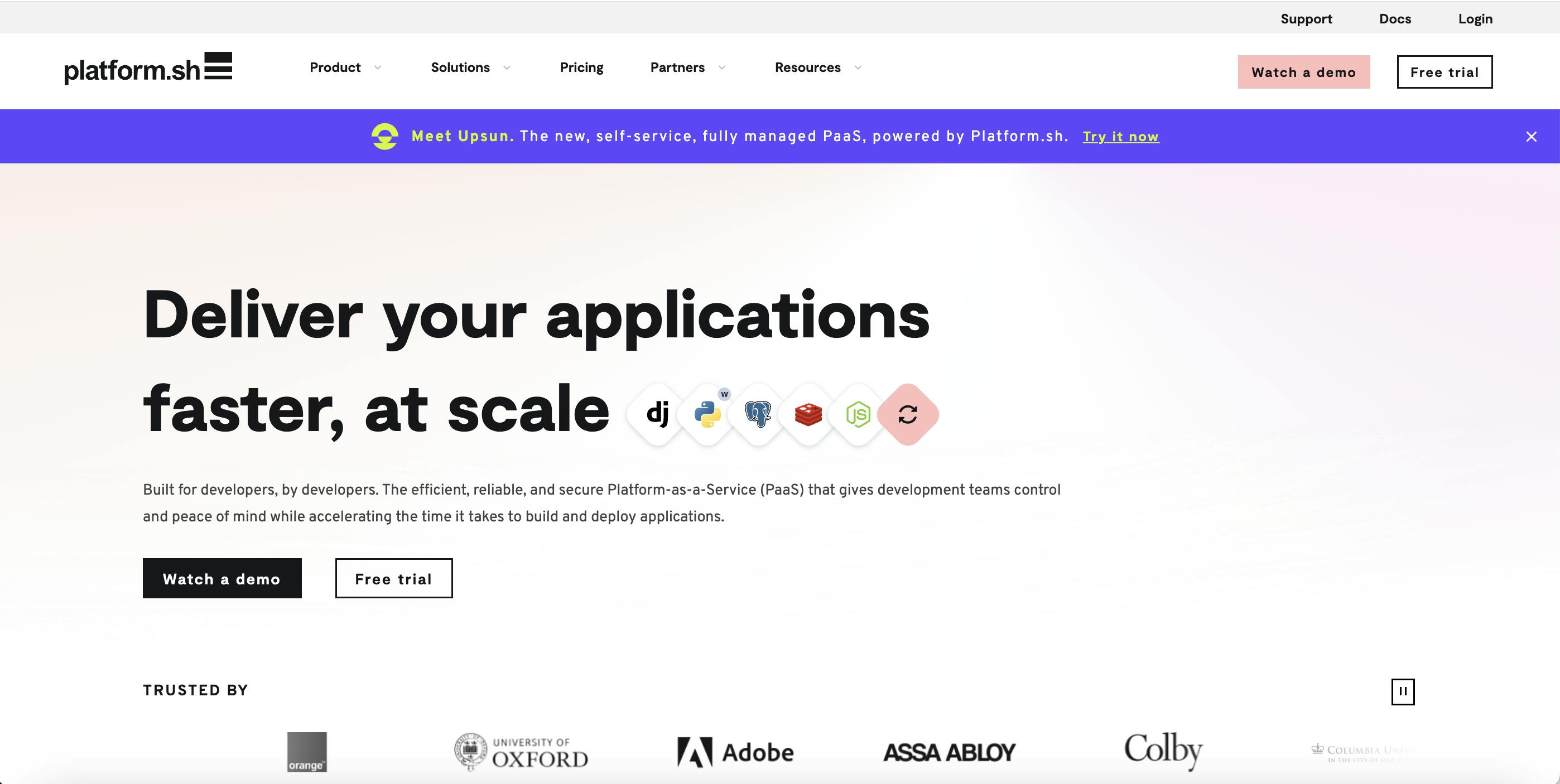Click the Upsun logo in banner
This screenshot has width=1560, height=784.
pos(385,136)
